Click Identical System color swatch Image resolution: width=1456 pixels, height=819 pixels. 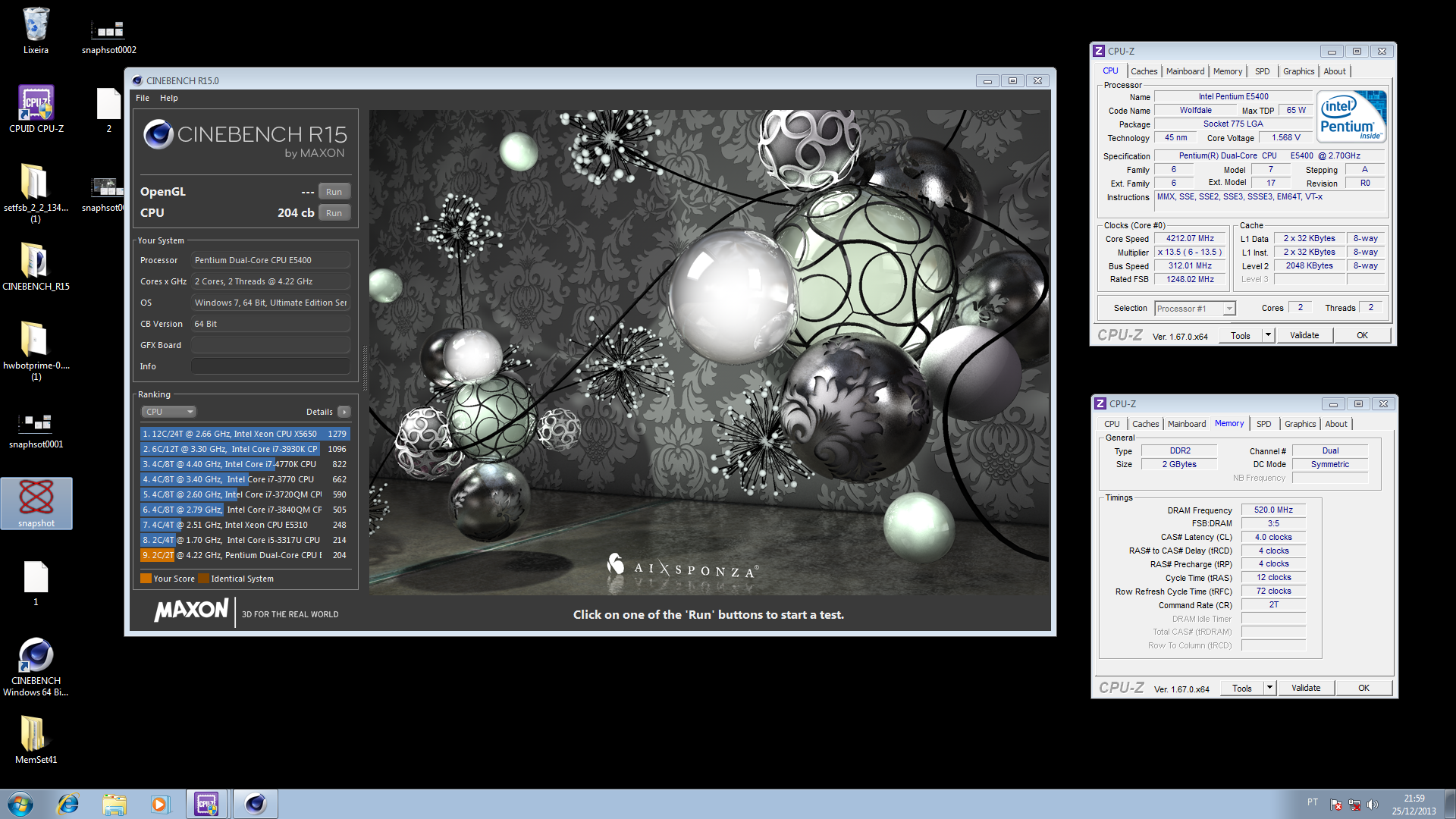click(203, 579)
